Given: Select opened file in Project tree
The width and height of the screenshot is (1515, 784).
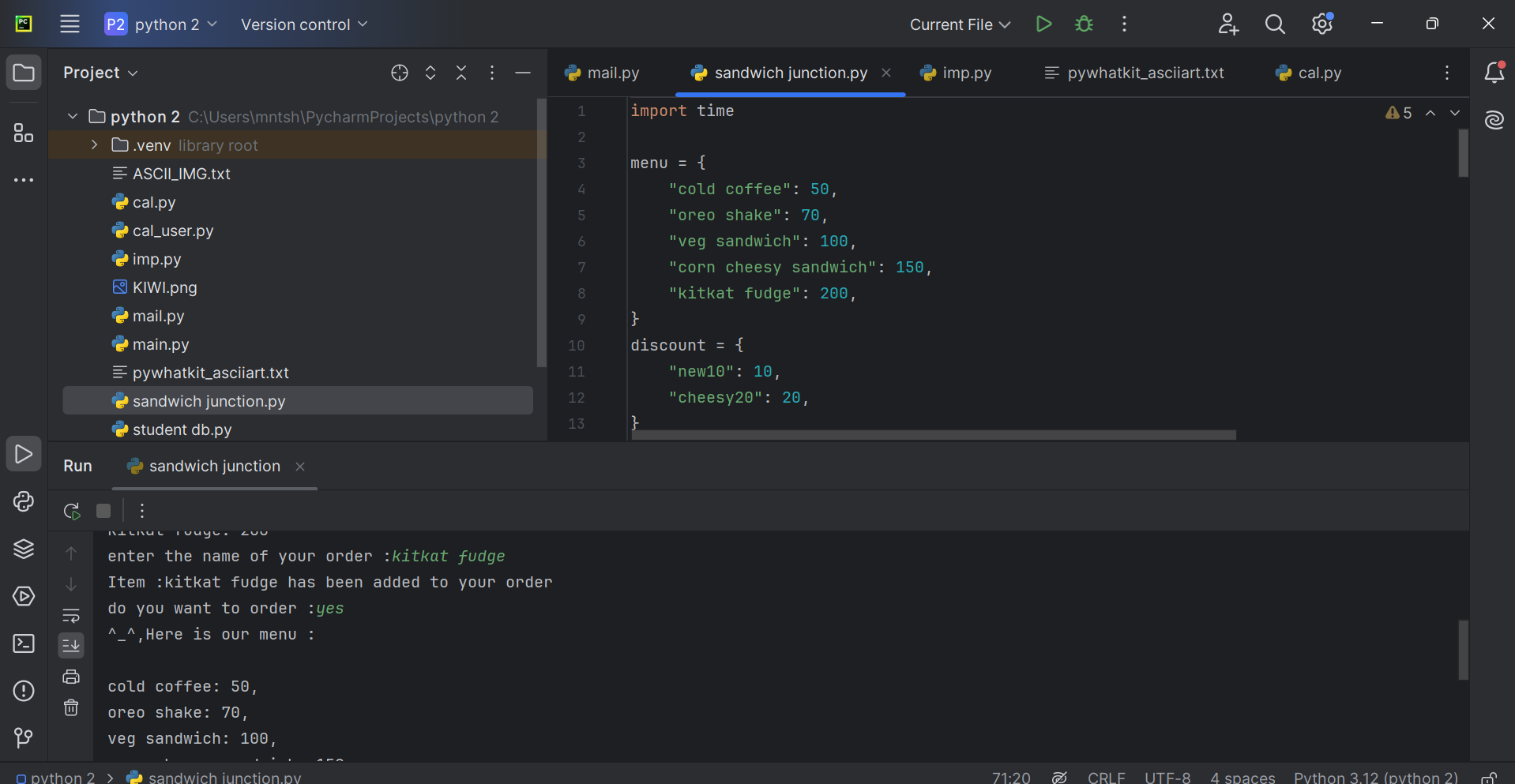Looking at the screenshot, I should coord(400,73).
